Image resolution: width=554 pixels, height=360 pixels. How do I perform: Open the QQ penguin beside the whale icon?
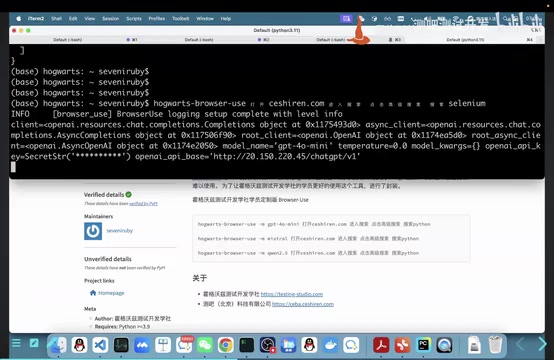[x=309, y=344]
